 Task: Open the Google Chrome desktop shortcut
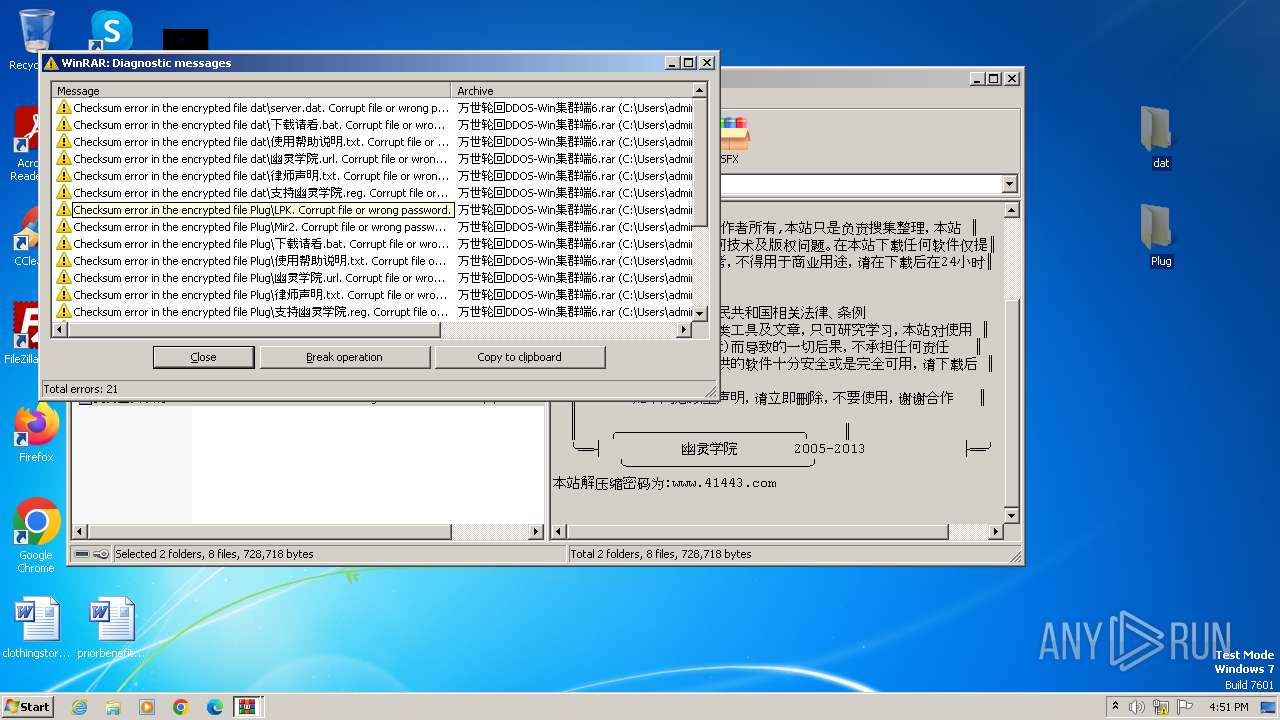36,535
